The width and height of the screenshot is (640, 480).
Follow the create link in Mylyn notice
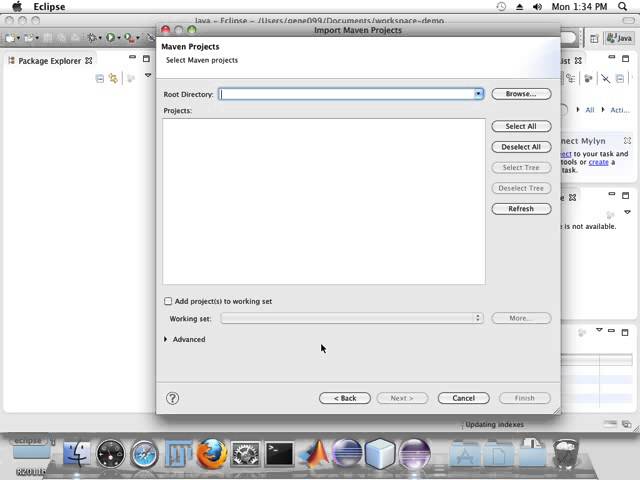[598, 162]
